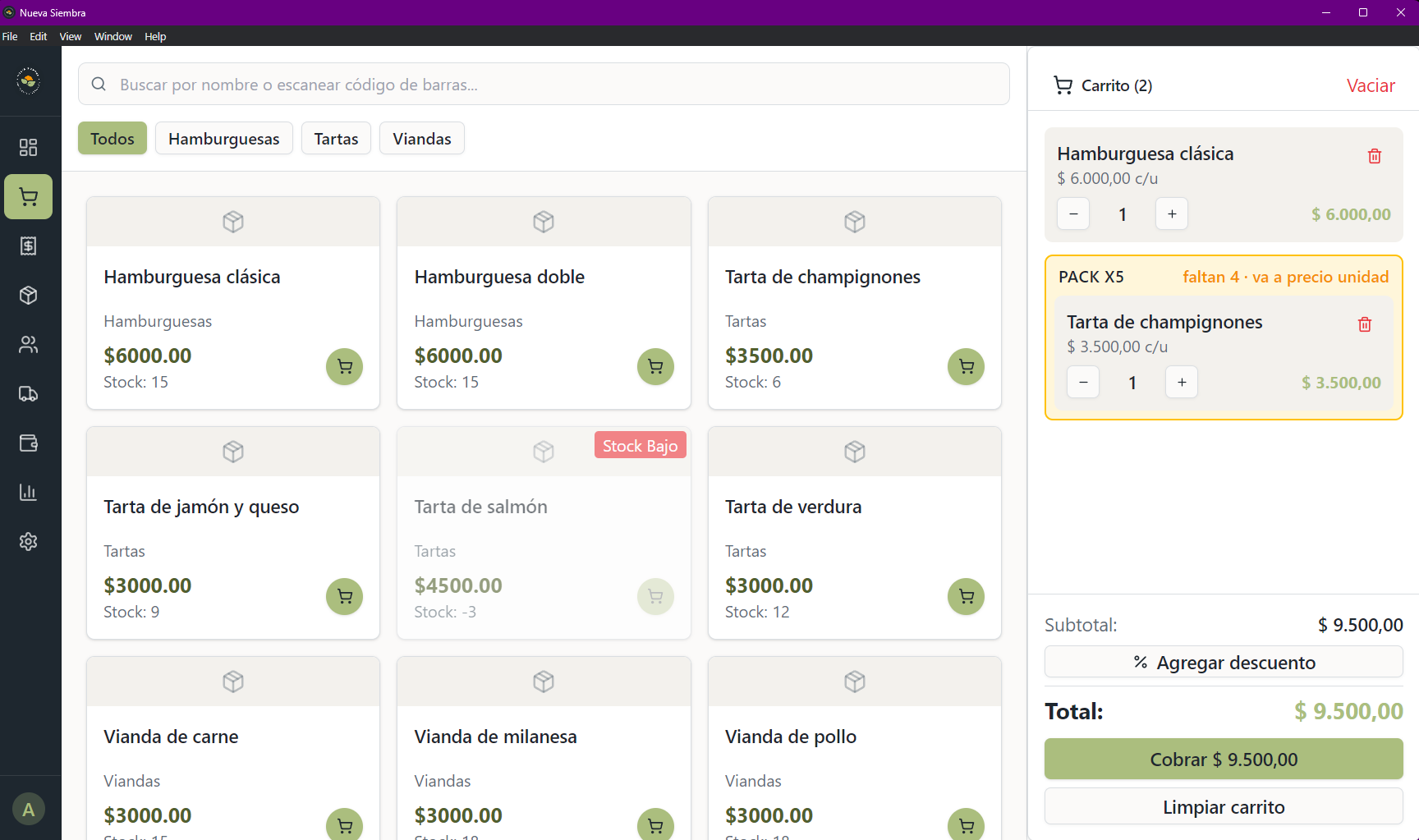Open the point-of-sale cart icon in sidebar
Screen dimensions: 1419x840
coord(29,197)
